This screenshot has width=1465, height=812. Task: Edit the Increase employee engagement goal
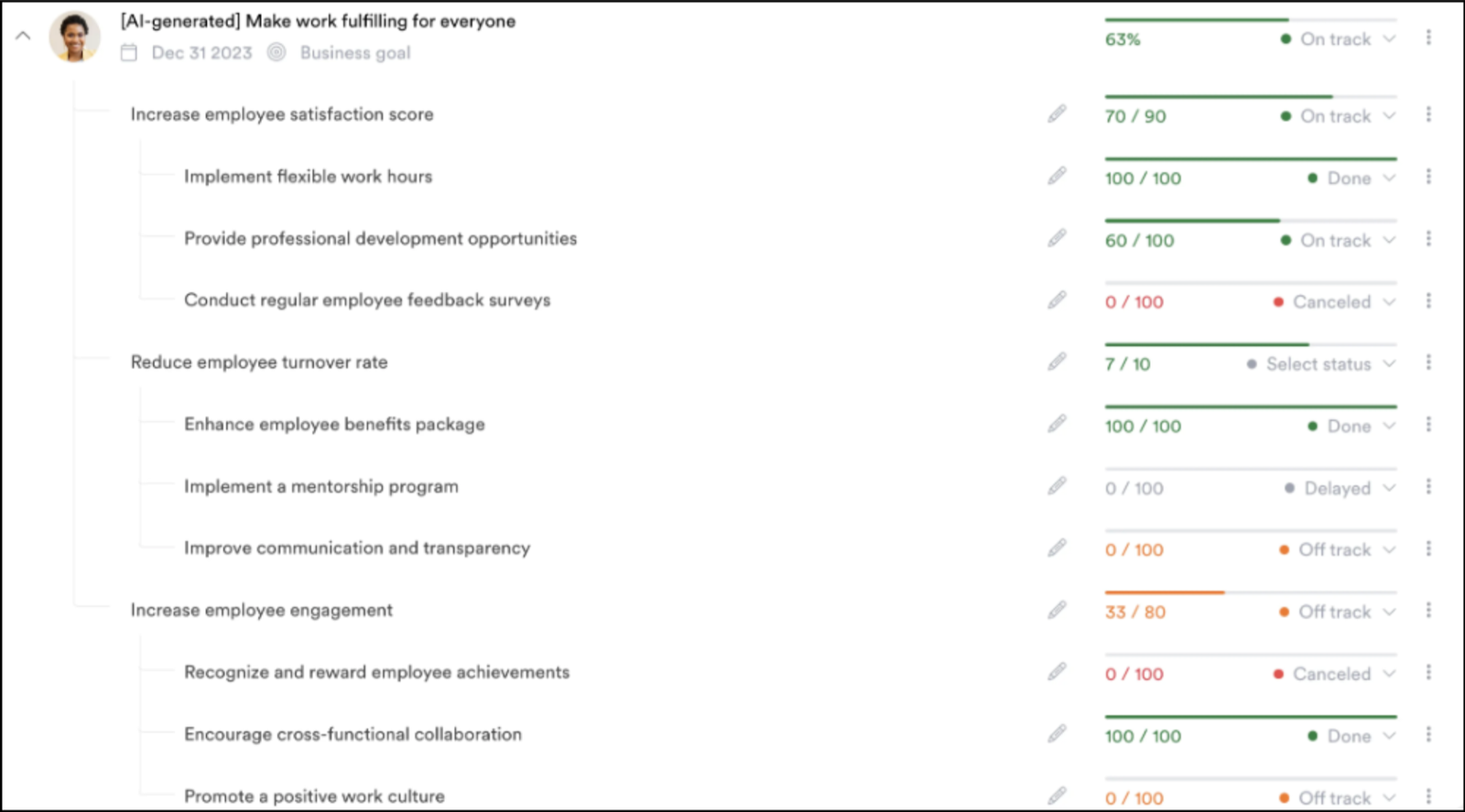[1058, 609]
